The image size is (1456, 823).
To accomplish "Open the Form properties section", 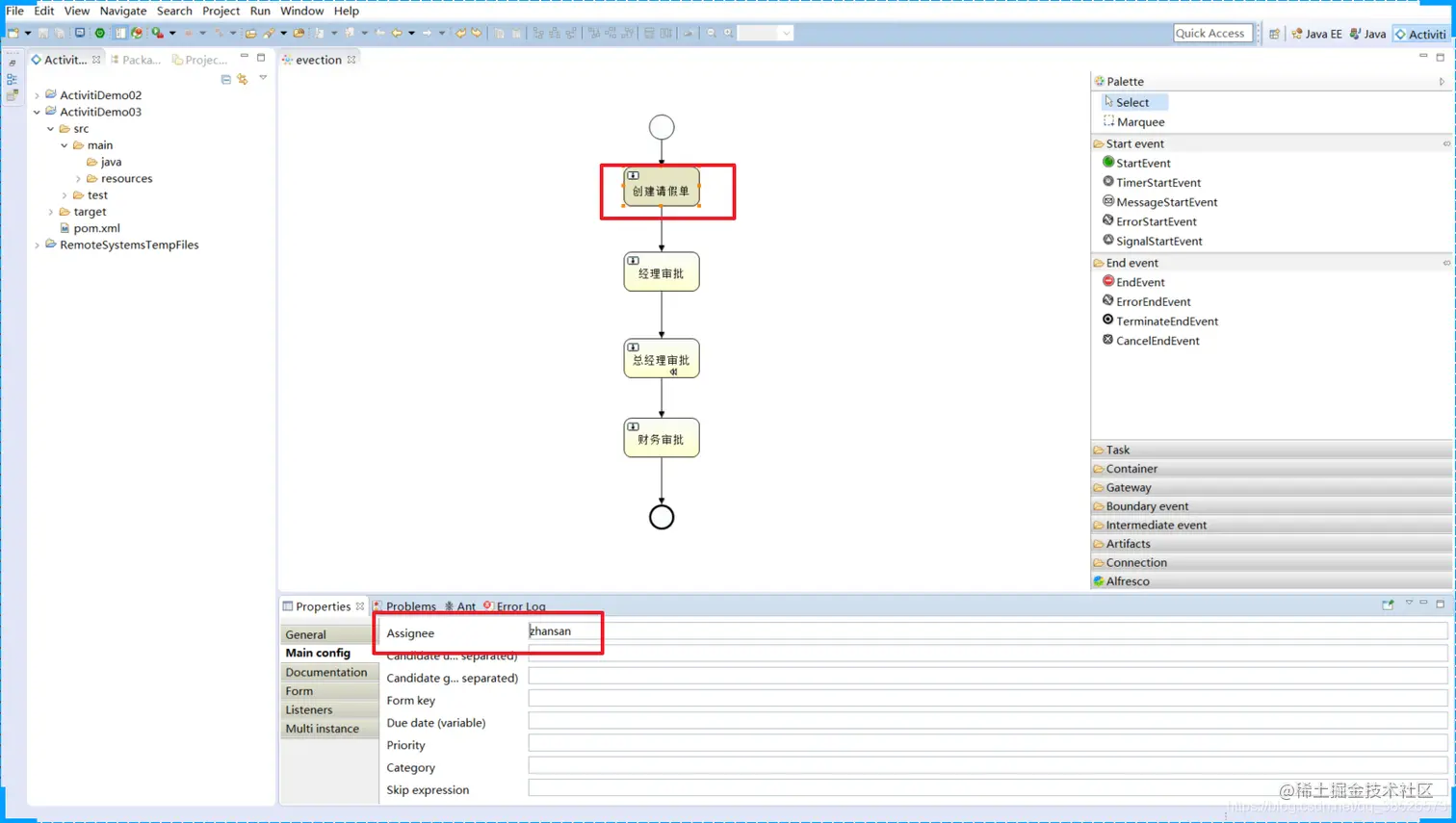I will [x=329, y=691].
